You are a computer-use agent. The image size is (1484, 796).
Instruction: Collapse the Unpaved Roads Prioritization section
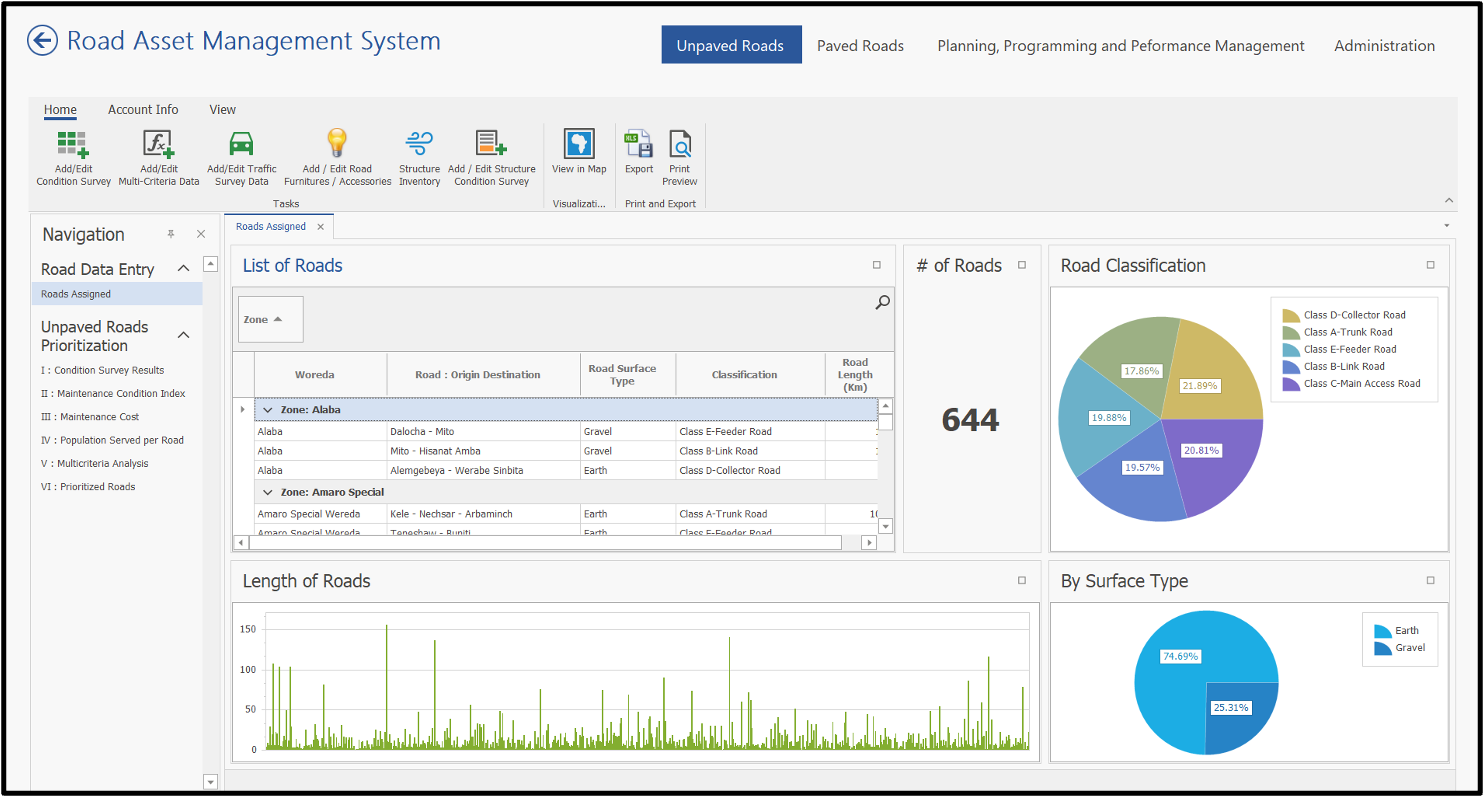click(x=183, y=335)
